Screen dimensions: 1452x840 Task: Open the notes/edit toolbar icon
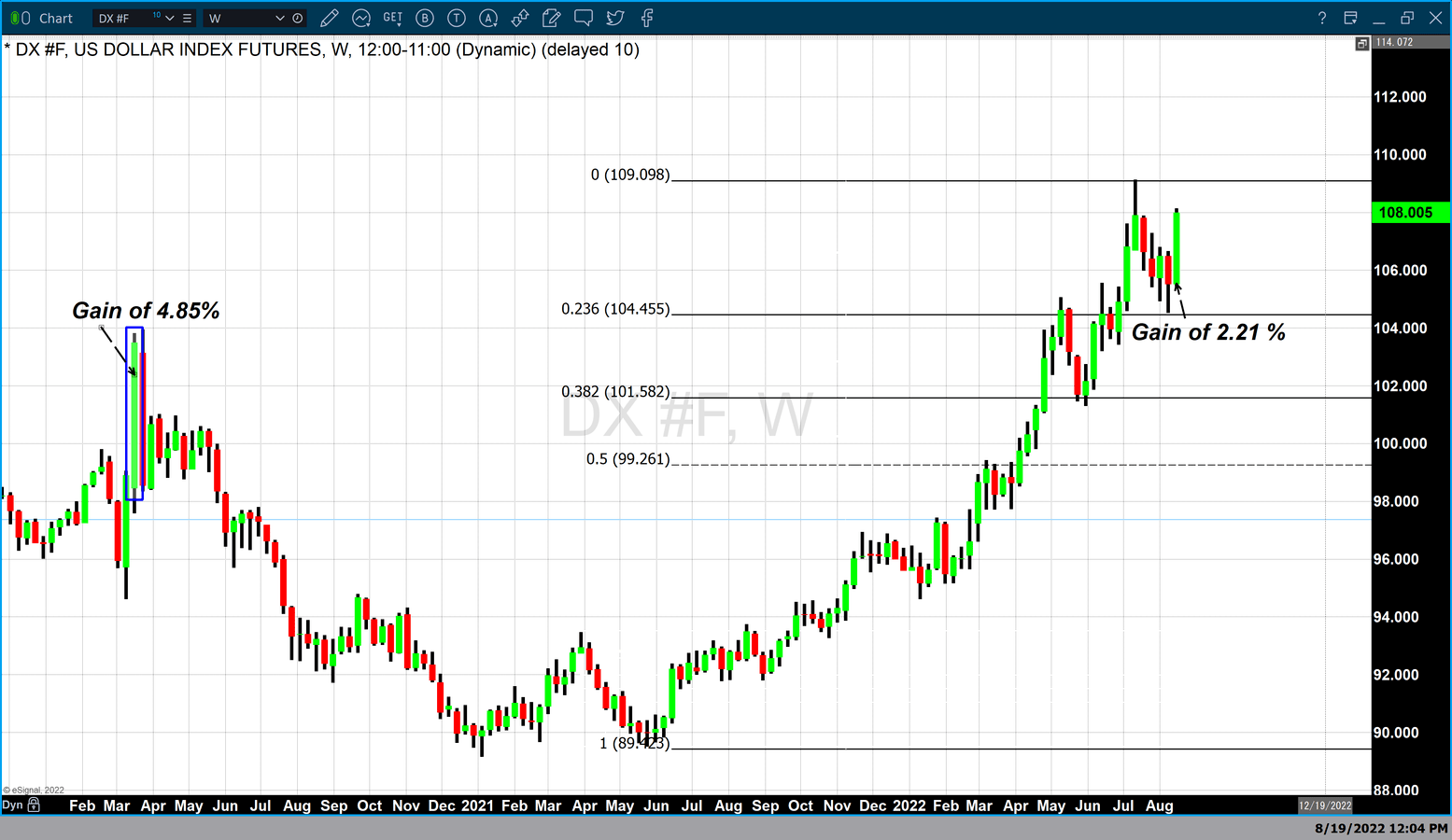(x=551, y=18)
